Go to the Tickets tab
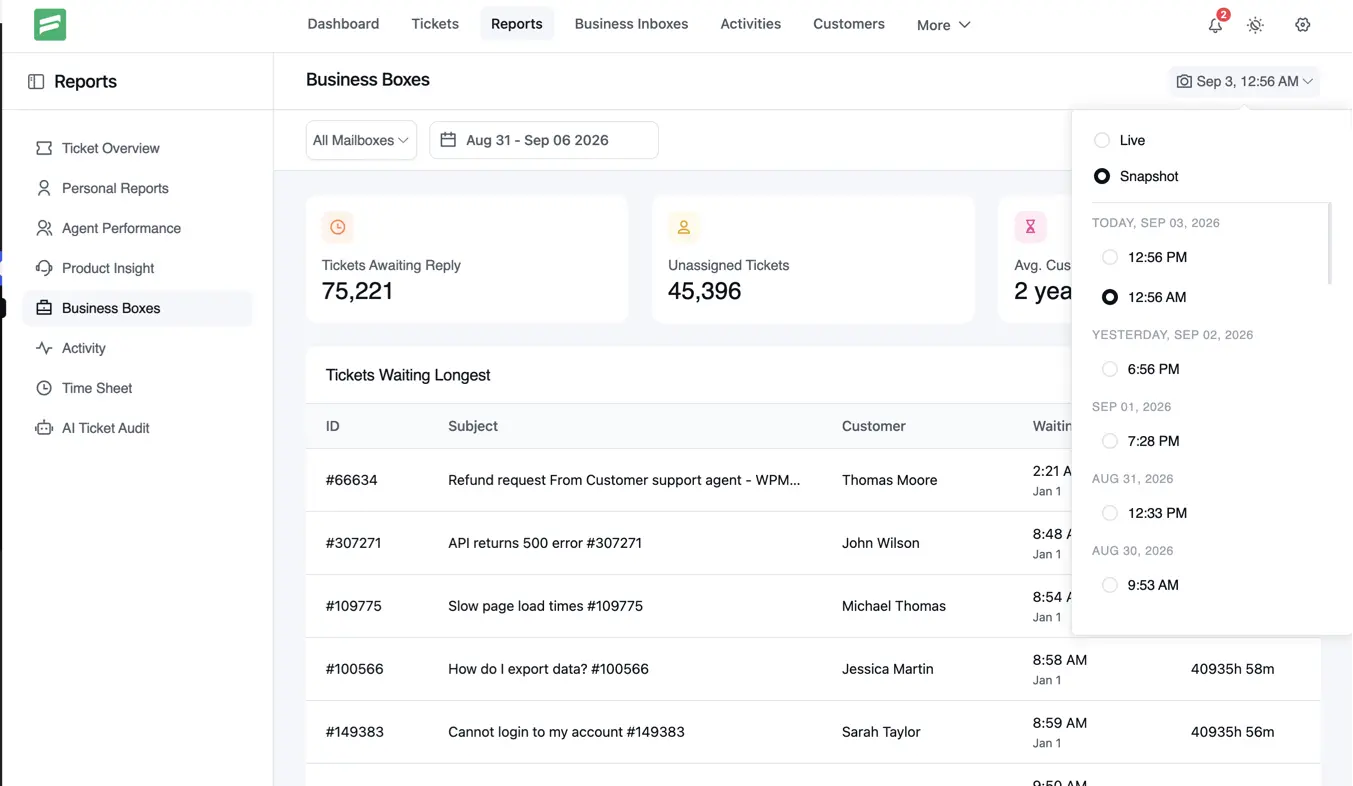 click(x=435, y=24)
